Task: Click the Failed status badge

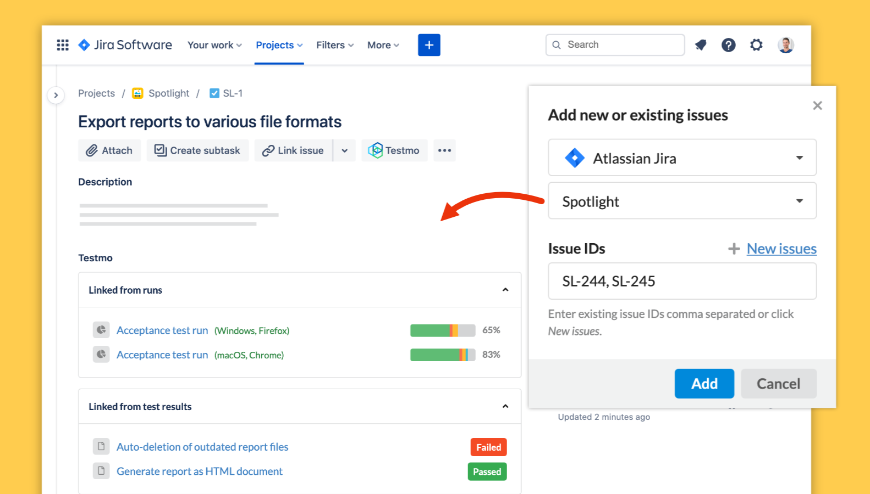Action: (x=488, y=447)
